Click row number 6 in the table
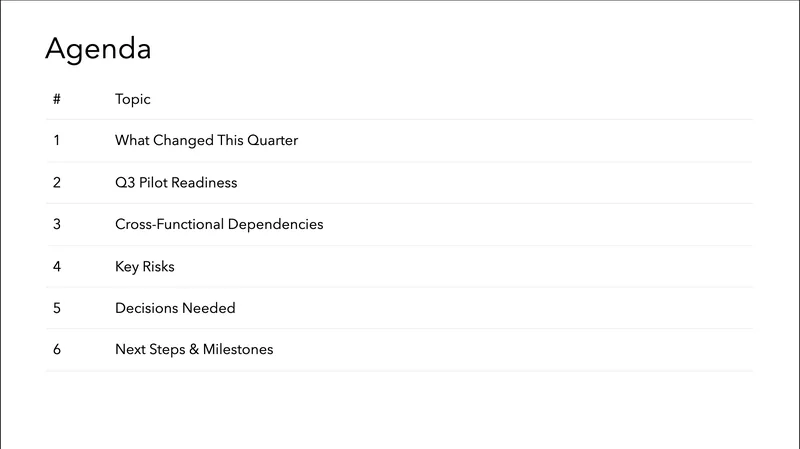 tap(57, 349)
